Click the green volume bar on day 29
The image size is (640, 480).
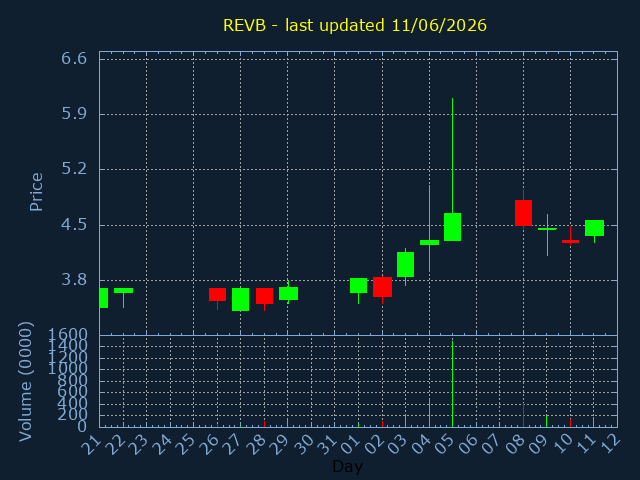[x=287, y=423]
